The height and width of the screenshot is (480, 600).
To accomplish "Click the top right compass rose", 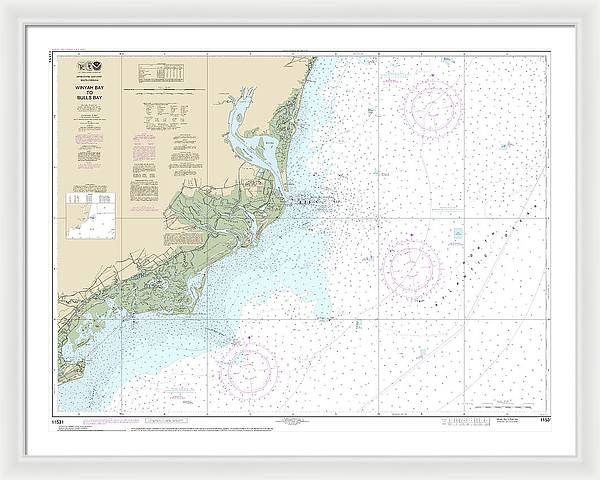I will tap(432, 105).
